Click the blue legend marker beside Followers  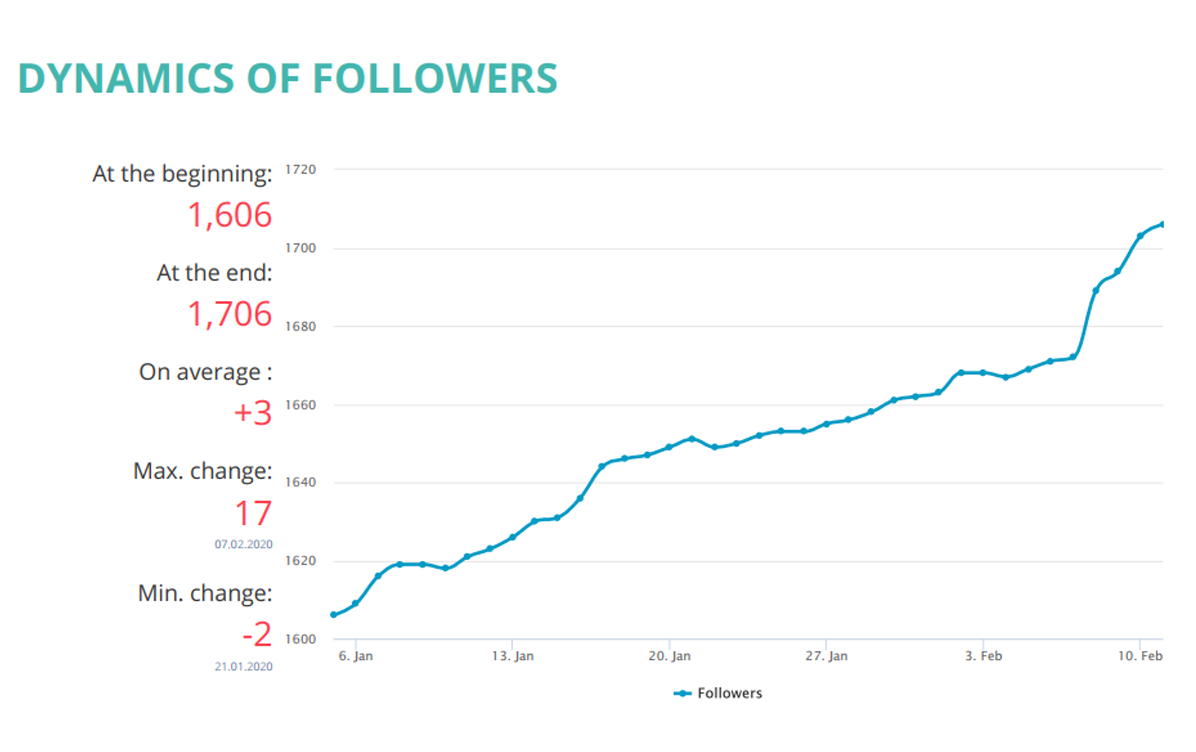click(683, 693)
